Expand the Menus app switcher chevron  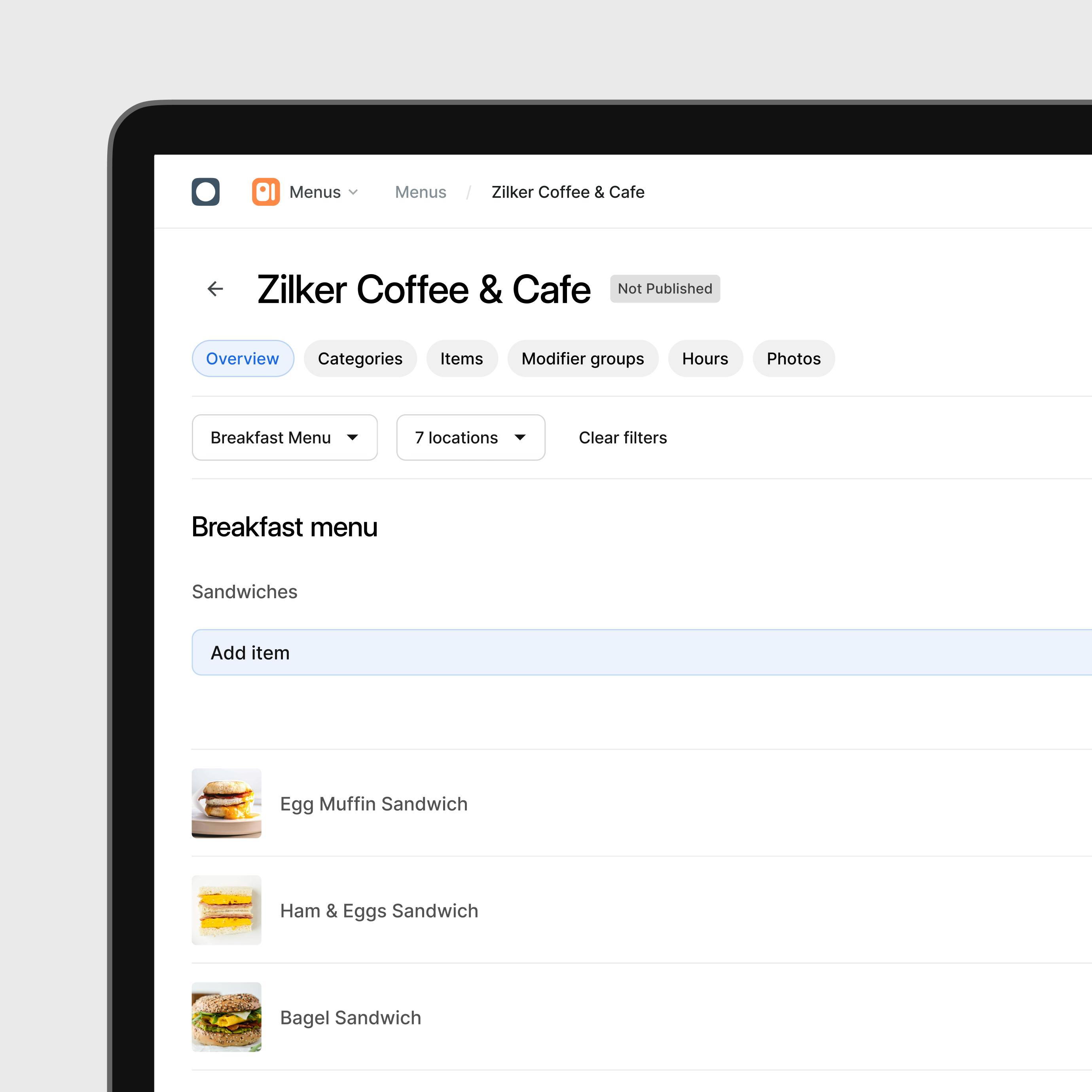click(353, 192)
